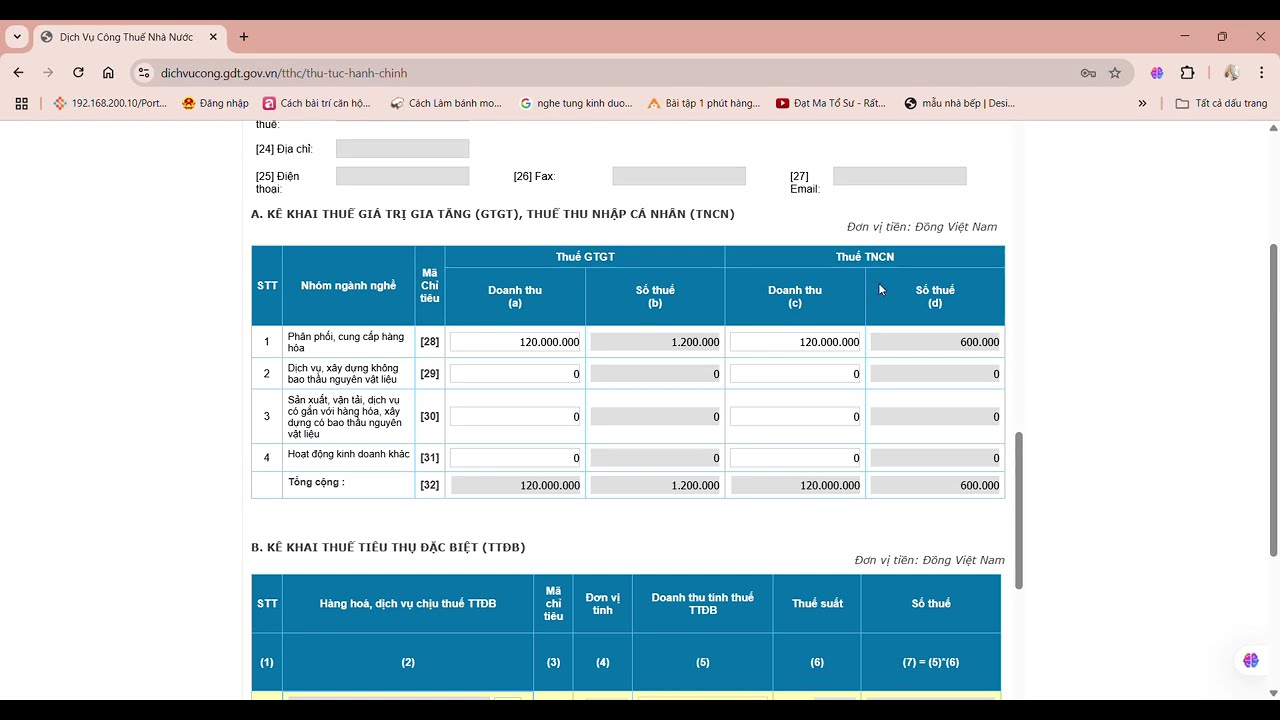Image resolution: width=1280 pixels, height=720 pixels.
Task: Open the Đăng nhập bookmark
Action: pyautogui.click(x=215, y=103)
